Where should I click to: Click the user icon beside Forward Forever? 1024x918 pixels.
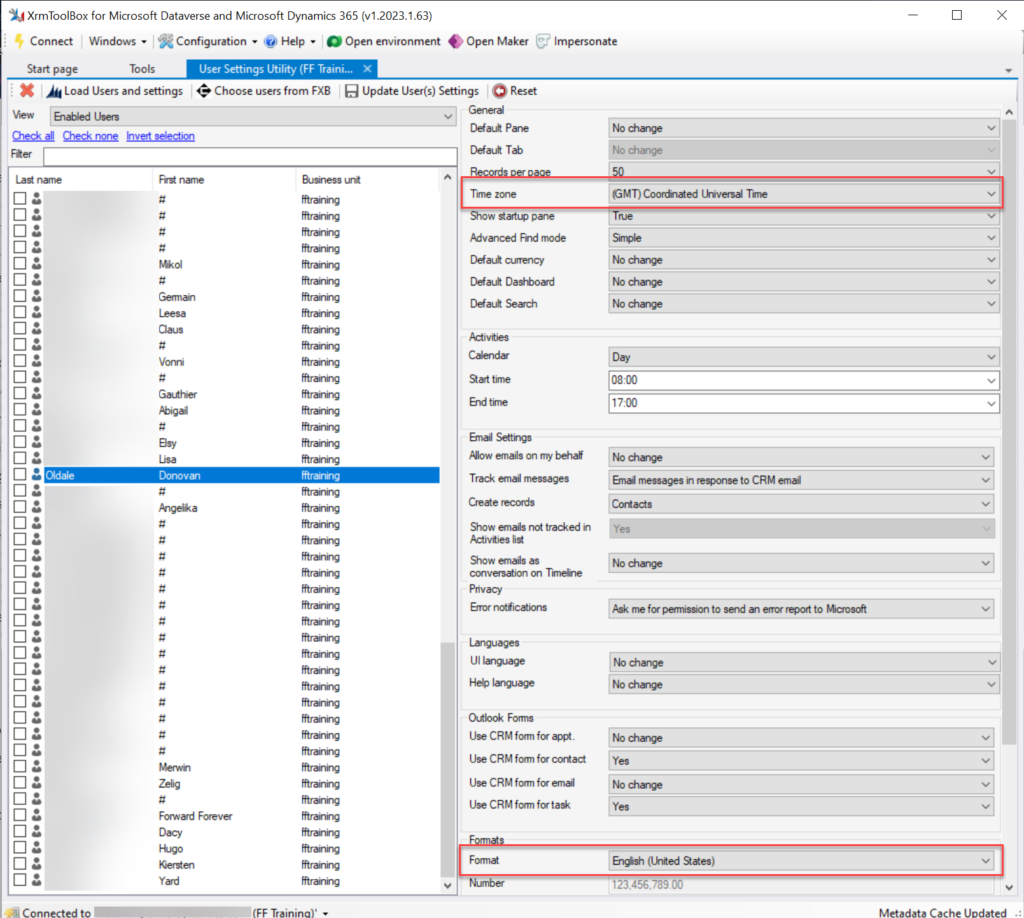[x=37, y=815]
